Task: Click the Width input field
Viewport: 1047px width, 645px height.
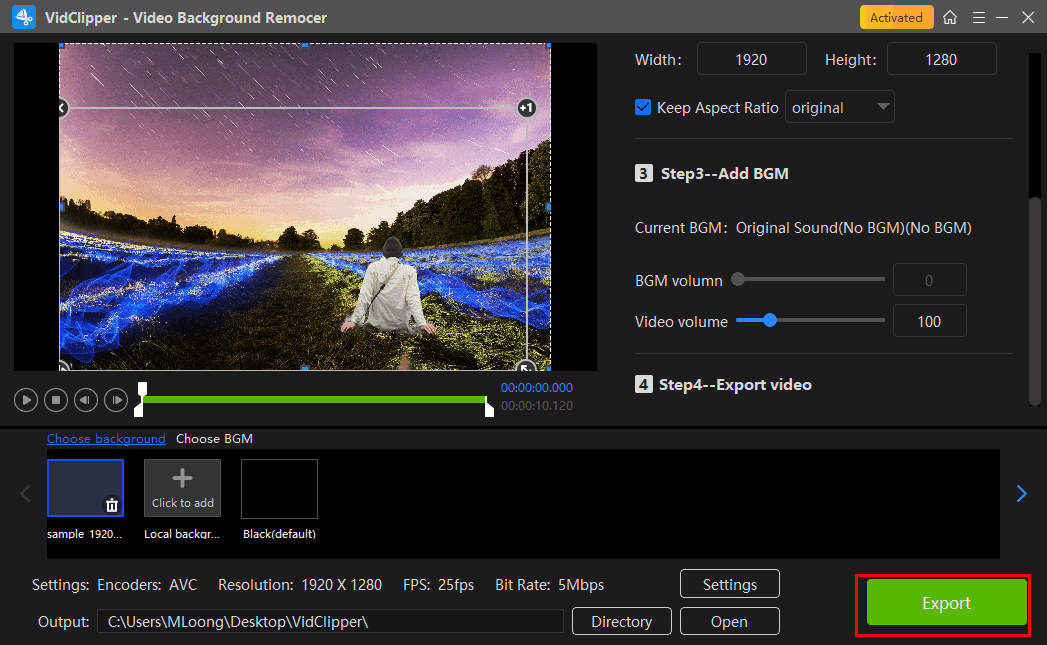Action: pyautogui.click(x=750, y=59)
